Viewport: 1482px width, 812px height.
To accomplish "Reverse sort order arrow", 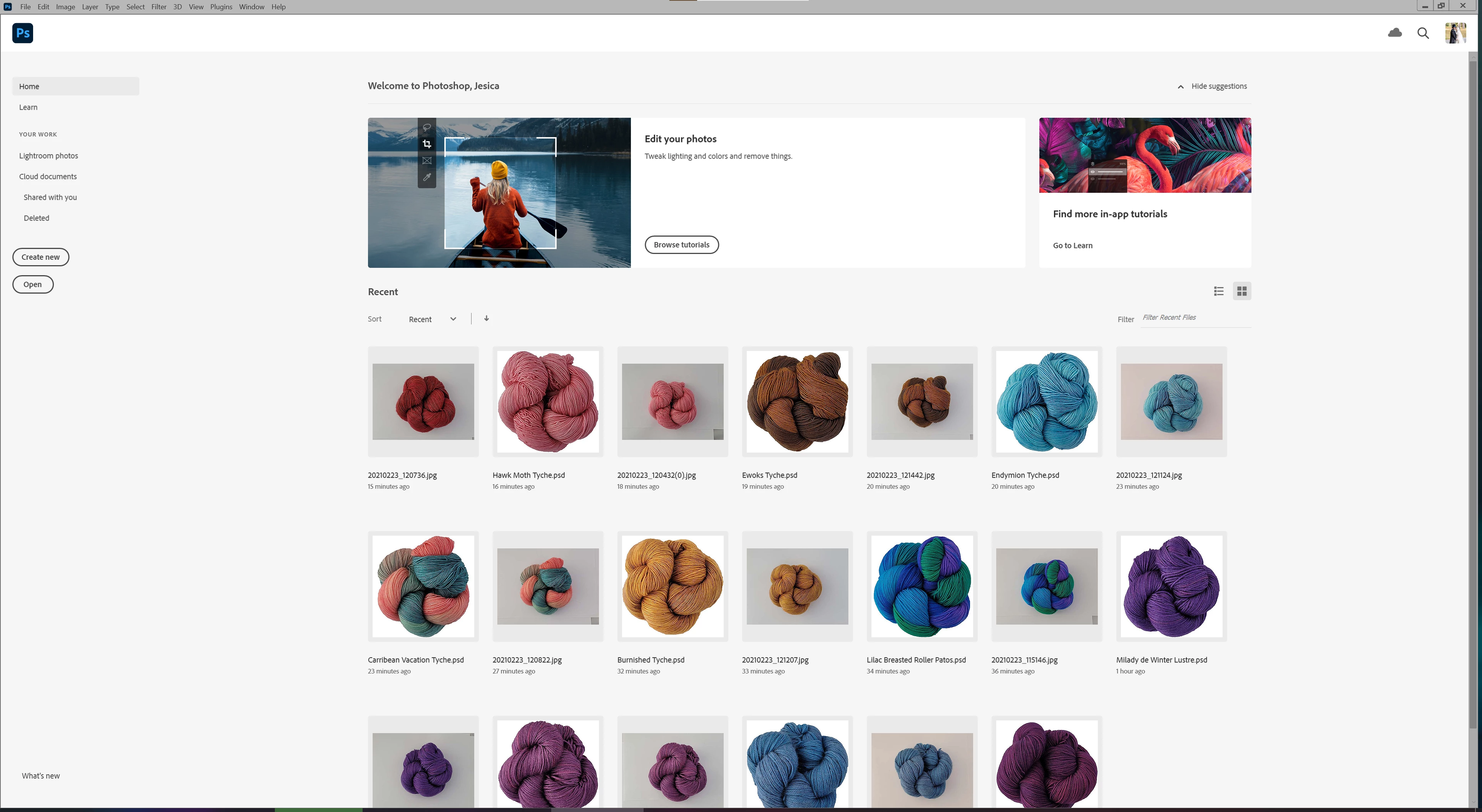I will (x=486, y=318).
